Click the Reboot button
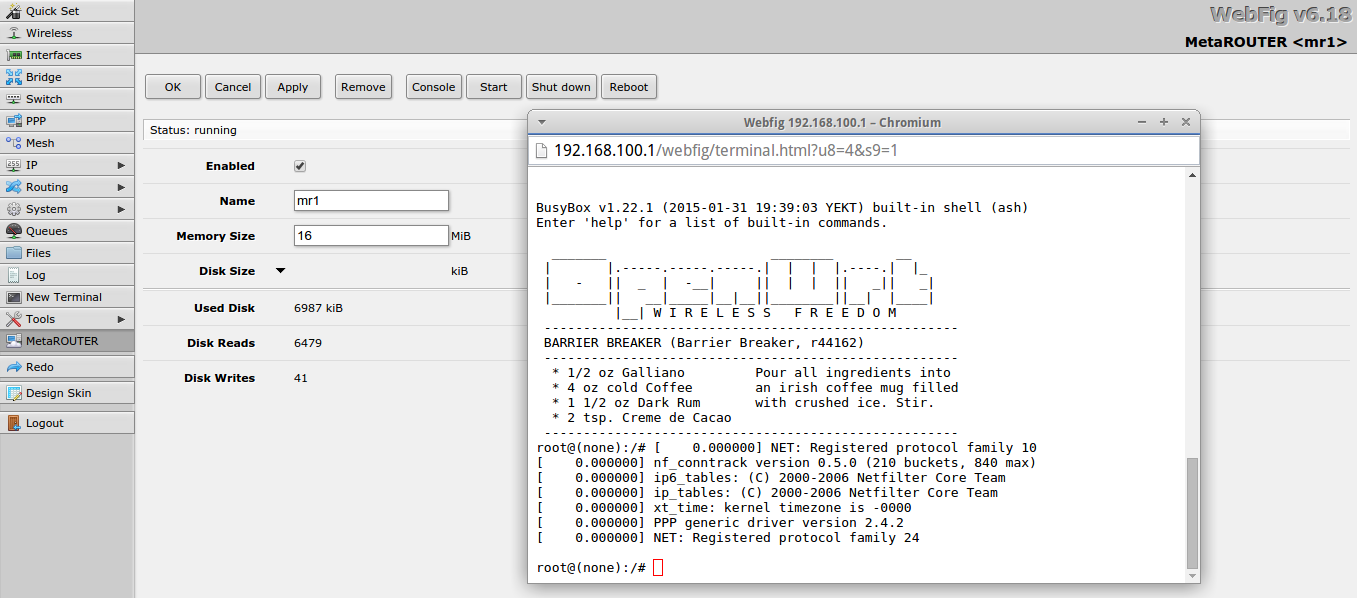Screen dimensions: 1357x598 pyautogui.click(x=629, y=87)
